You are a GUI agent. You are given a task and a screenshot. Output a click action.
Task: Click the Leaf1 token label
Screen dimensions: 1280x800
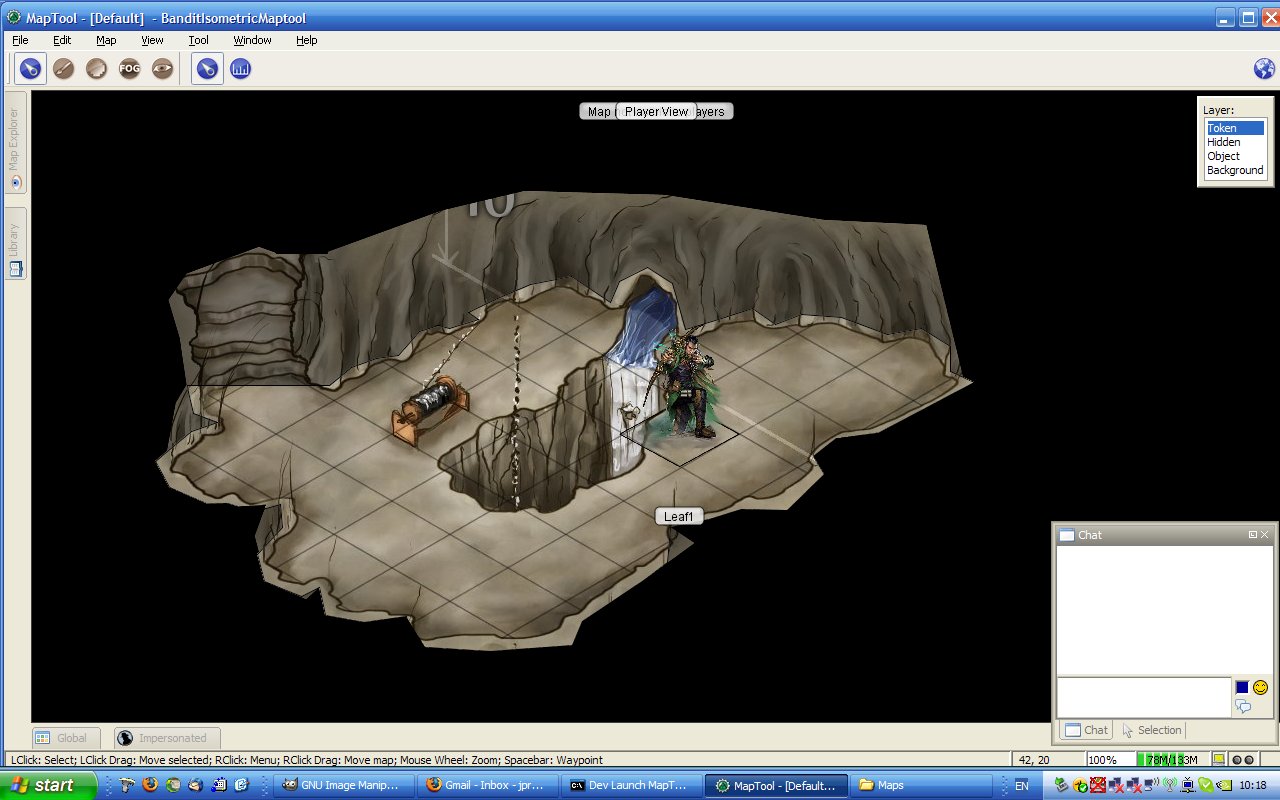click(x=679, y=516)
